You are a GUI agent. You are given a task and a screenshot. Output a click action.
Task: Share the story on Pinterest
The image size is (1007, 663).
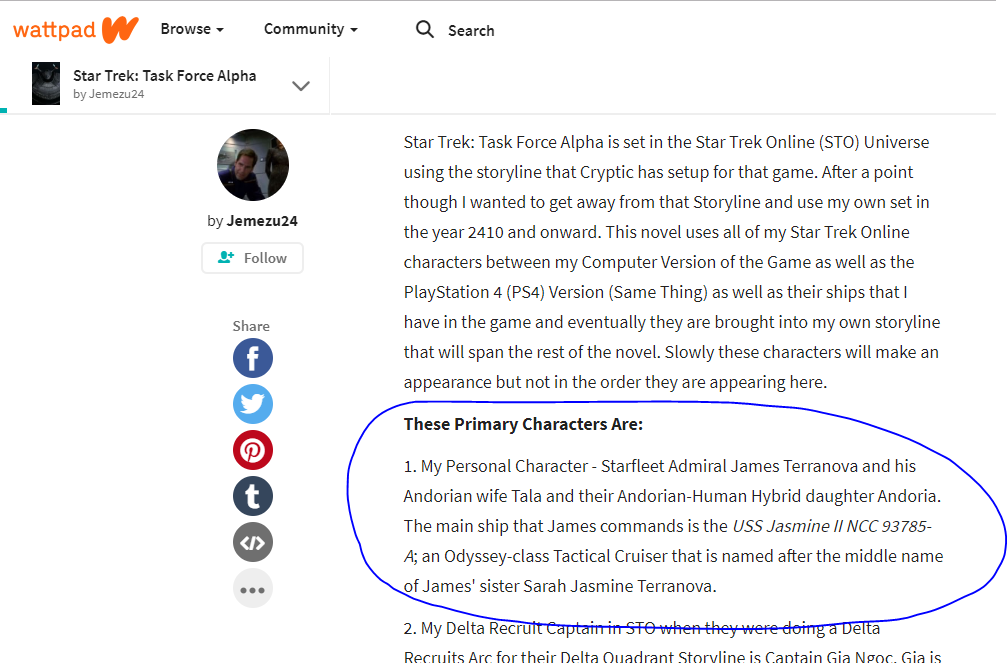(253, 450)
